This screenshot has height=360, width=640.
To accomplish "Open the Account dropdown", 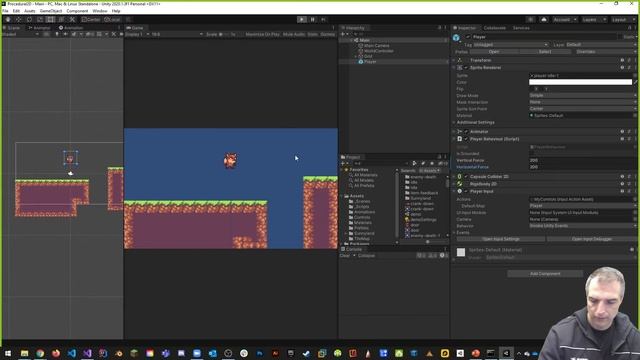I will [564, 19].
